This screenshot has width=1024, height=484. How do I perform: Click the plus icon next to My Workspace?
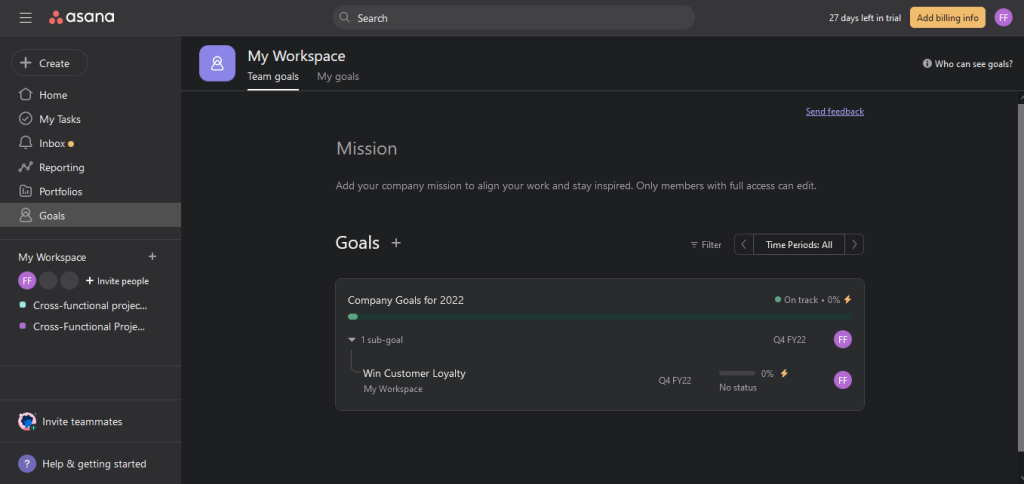pyautogui.click(x=152, y=257)
